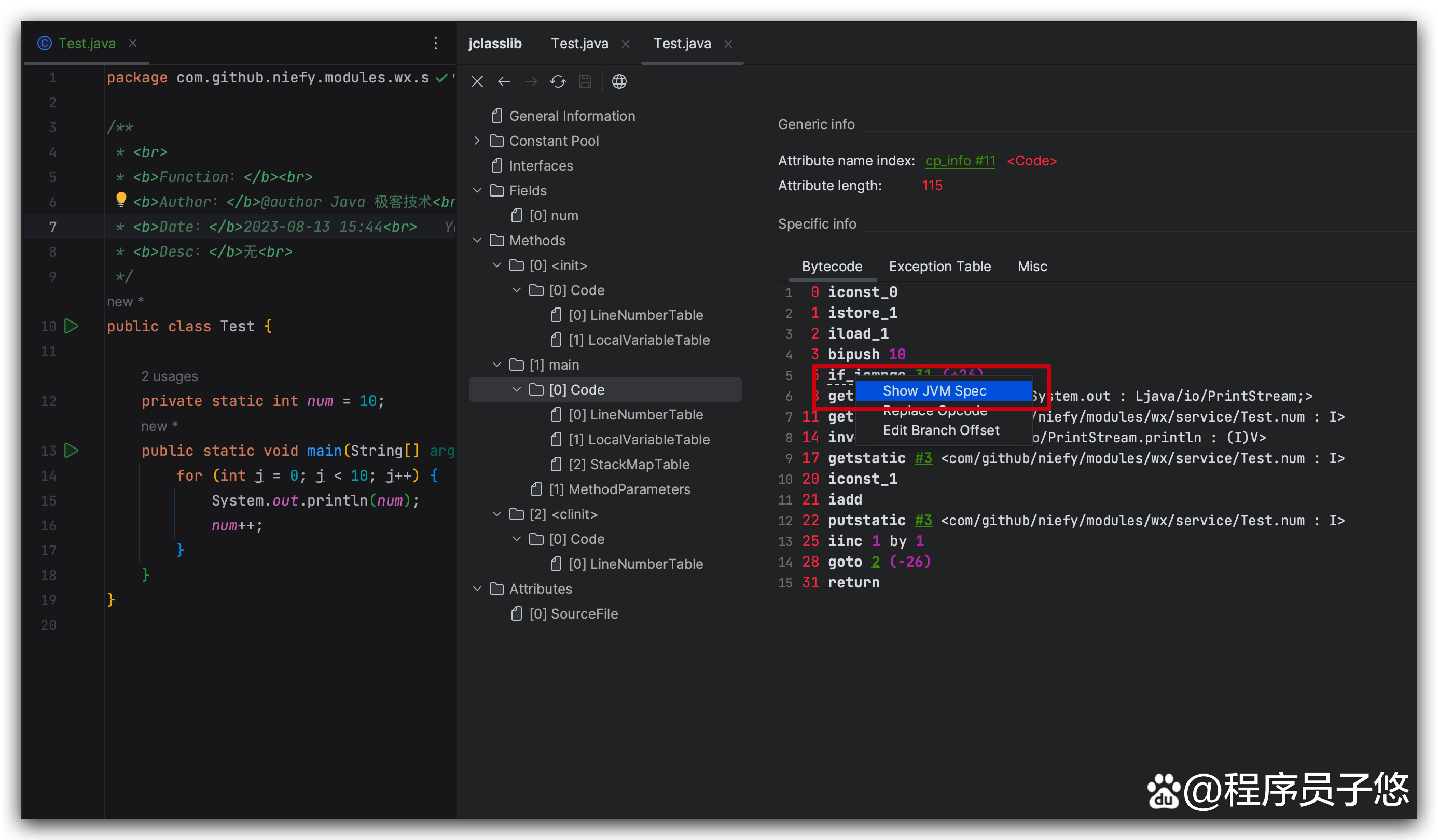Collapse the [1] main method node
This screenshot has width=1438, height=840.
tap(496, 365)
